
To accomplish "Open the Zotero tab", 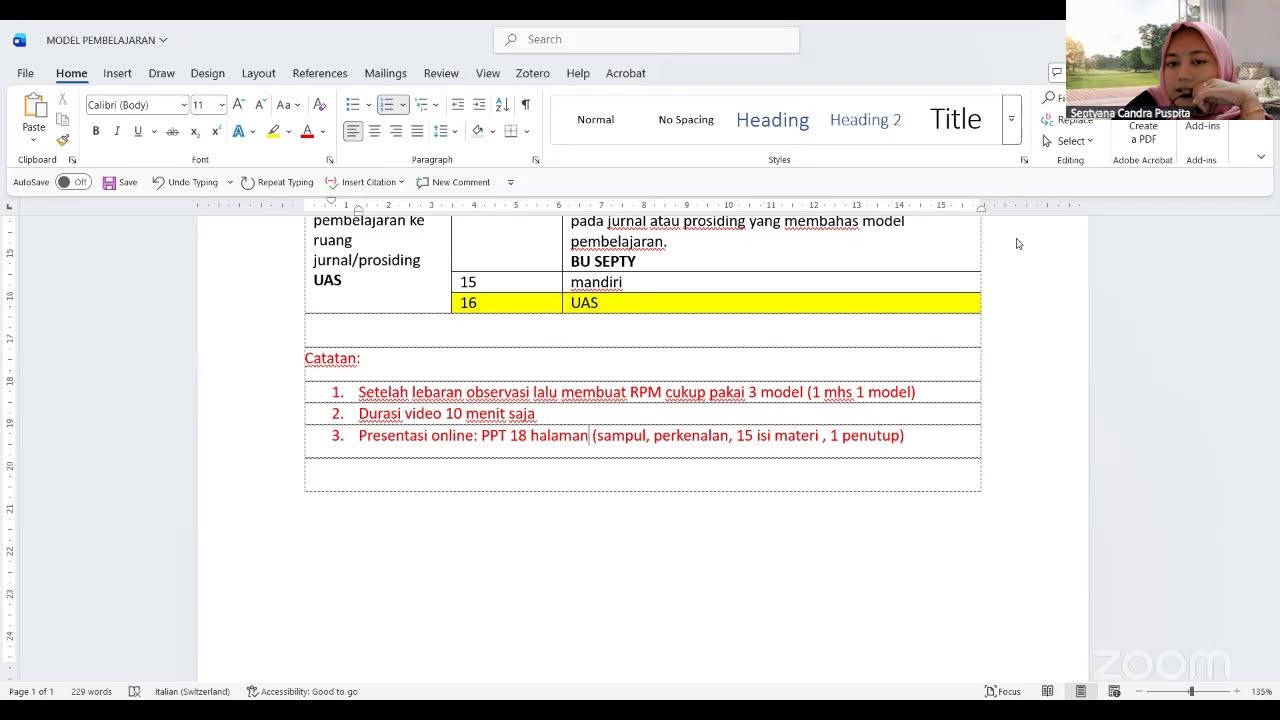I will 532,73.
